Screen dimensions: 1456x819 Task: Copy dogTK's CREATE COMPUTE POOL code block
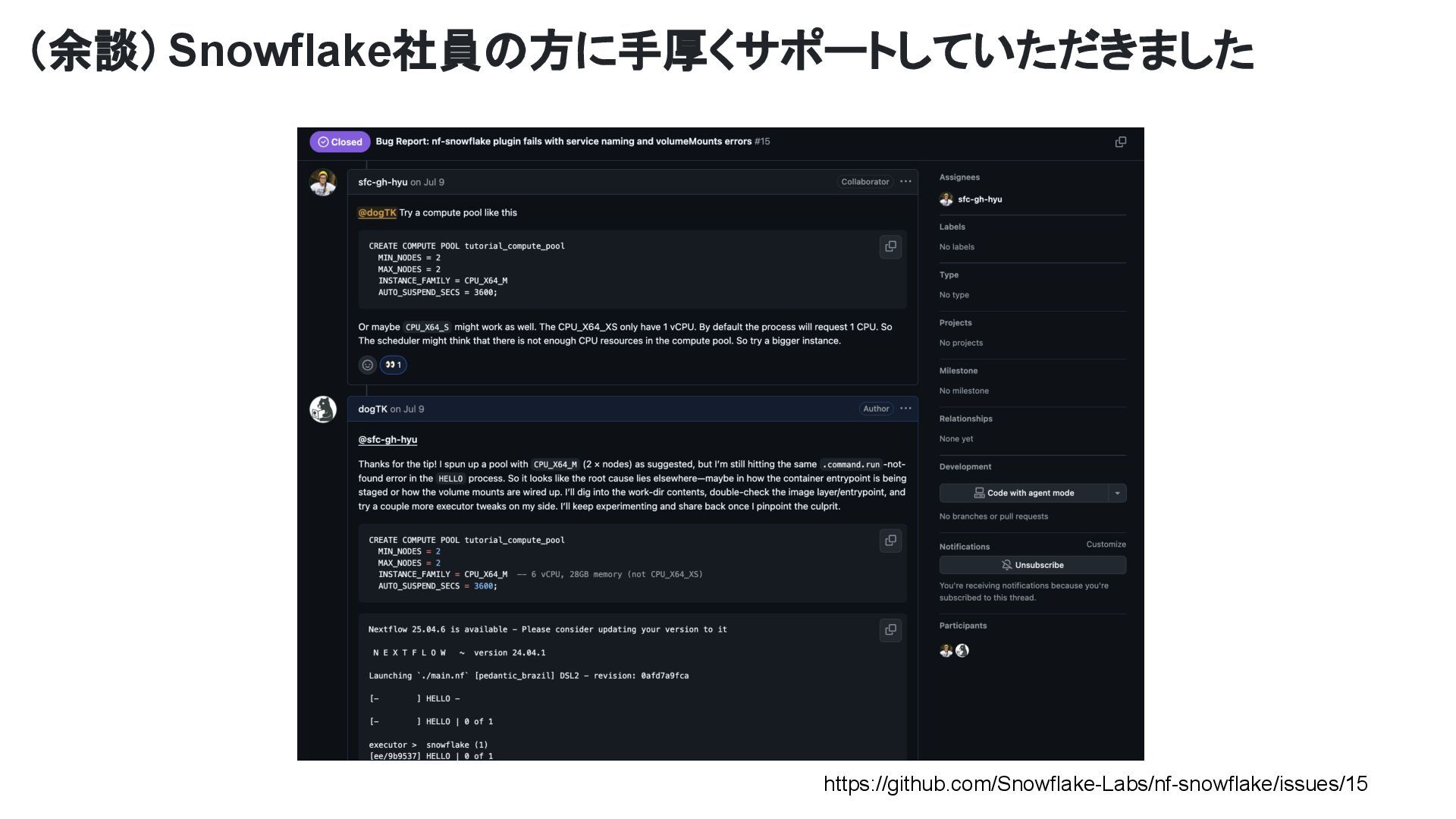(x=890, y=541)
